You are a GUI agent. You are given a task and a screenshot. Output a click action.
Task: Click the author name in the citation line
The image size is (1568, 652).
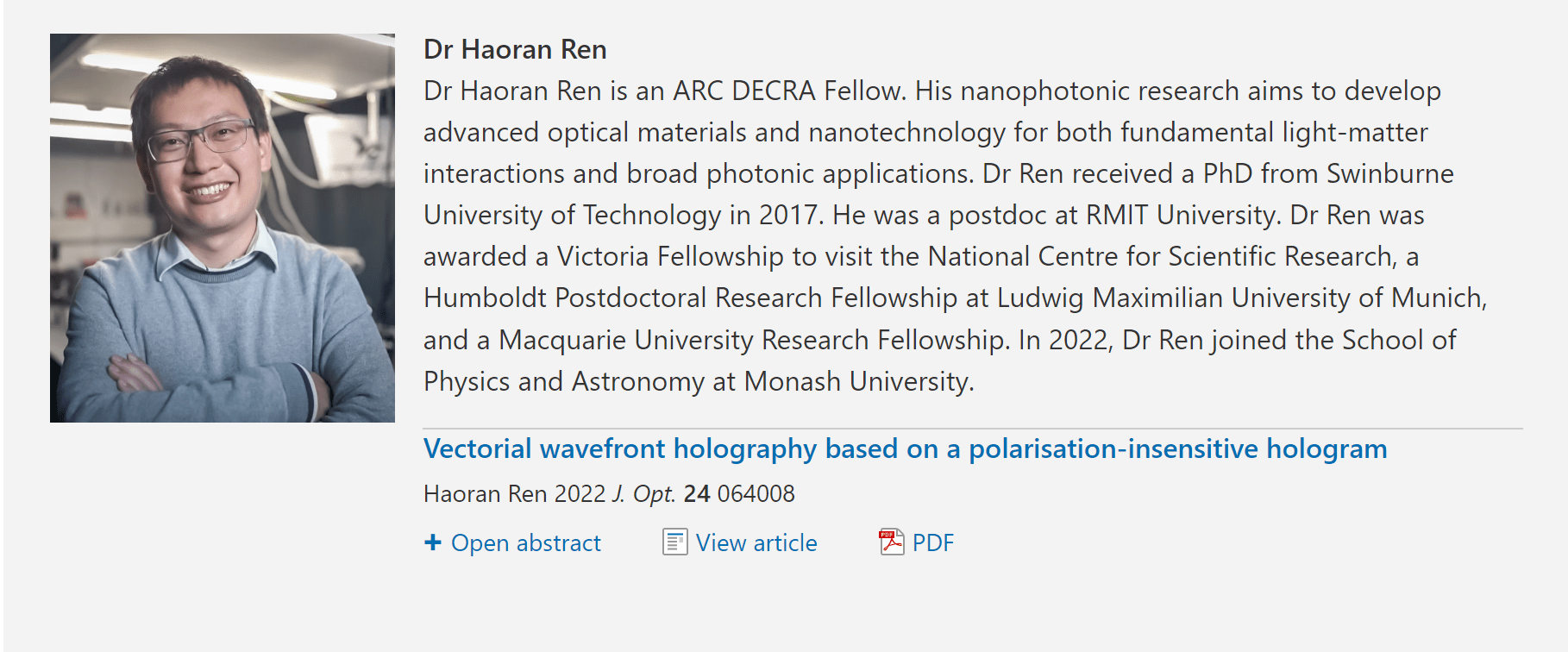pos(485,494)
